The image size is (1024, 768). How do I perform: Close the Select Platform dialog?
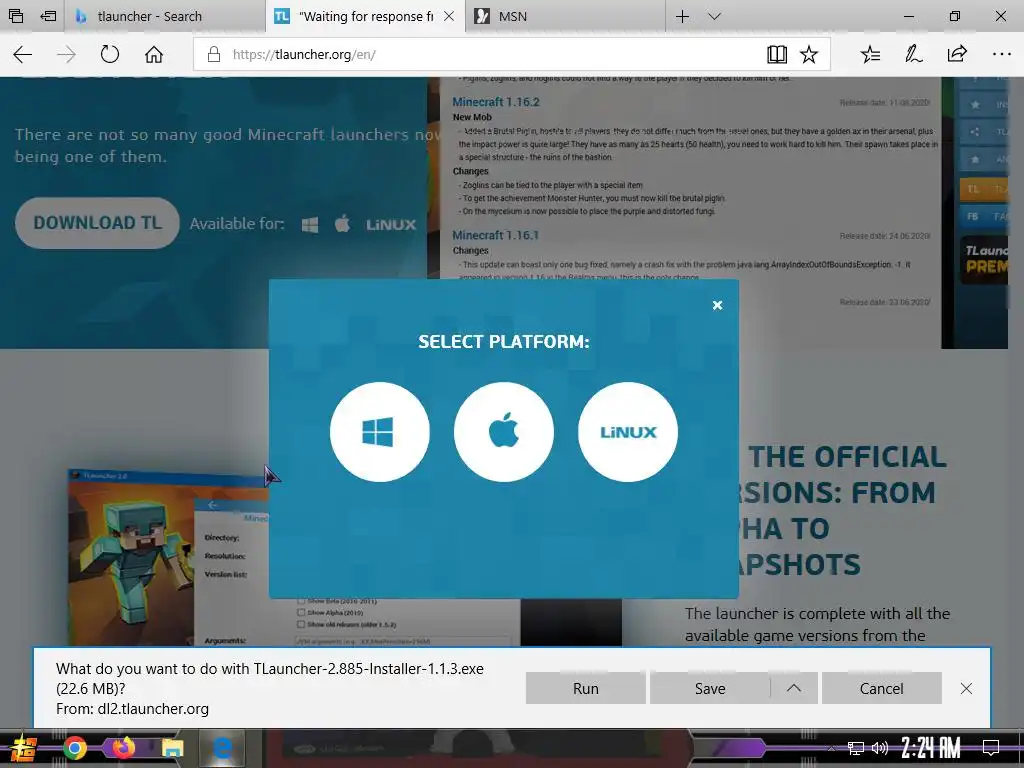[x=717, y=305]
